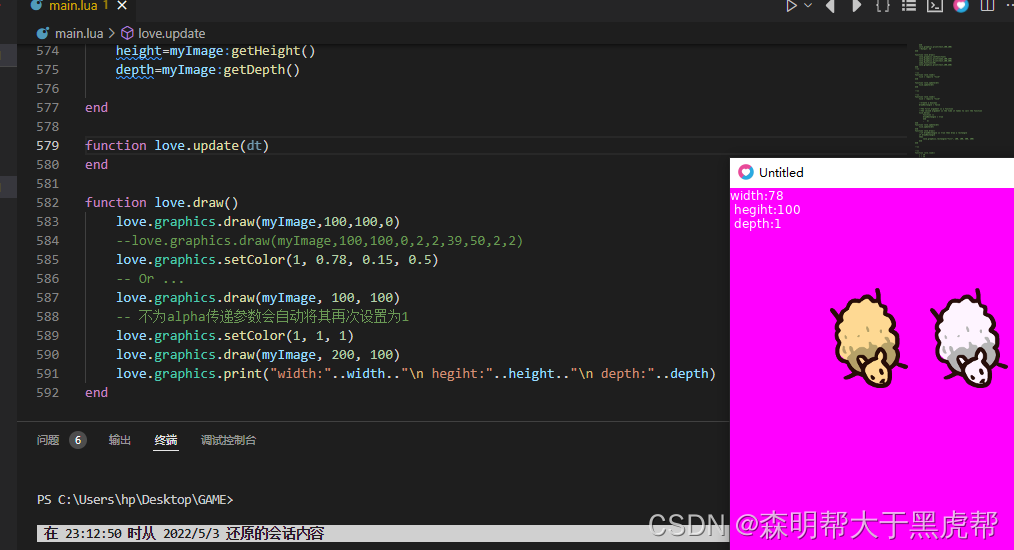Image resolution: width=1014 pixels, height=550 pixels.
Task: Click the '-- Or ...' comment
Action: 150,279
